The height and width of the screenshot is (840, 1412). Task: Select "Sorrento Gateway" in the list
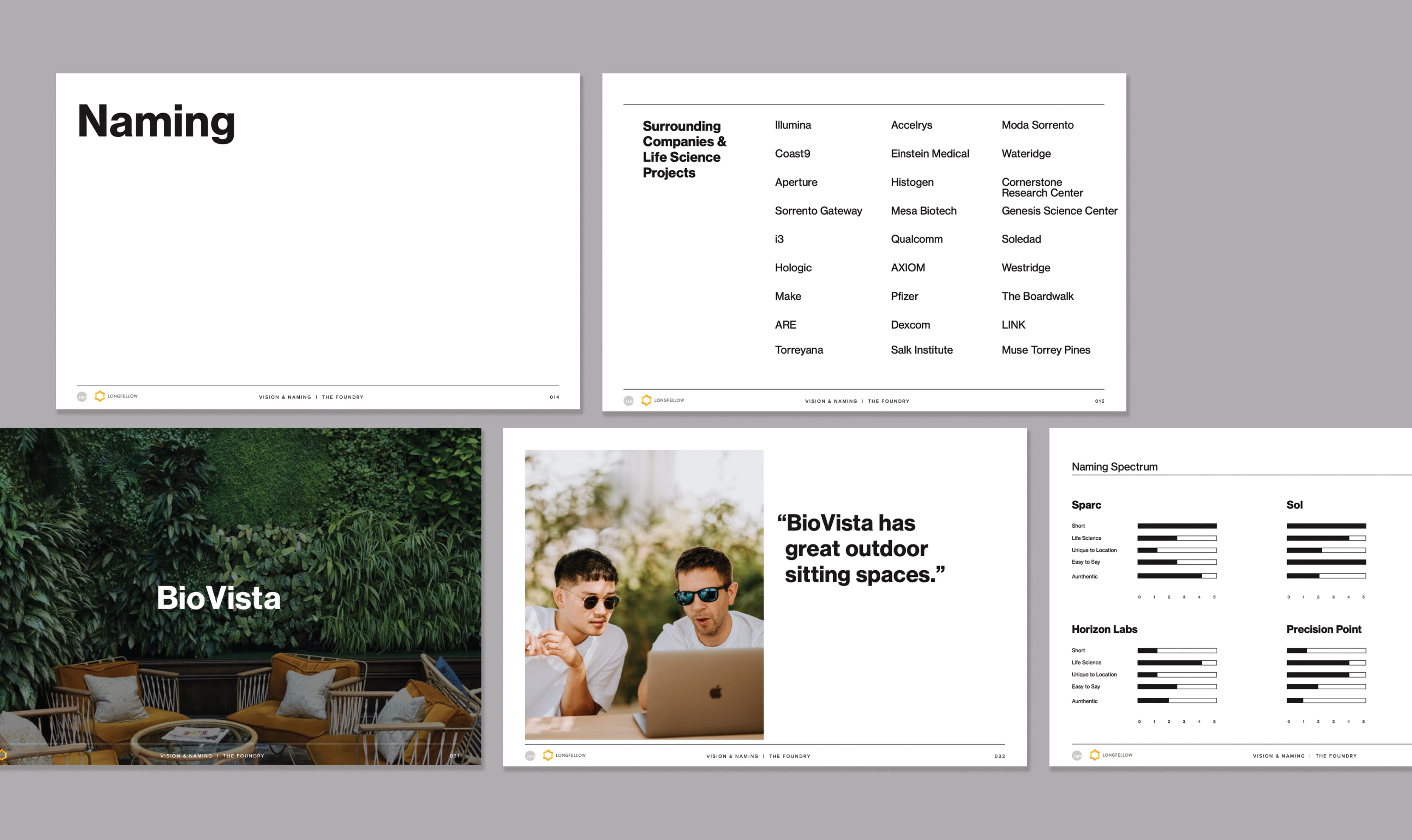pyautogui.click(x=818, y=211)
